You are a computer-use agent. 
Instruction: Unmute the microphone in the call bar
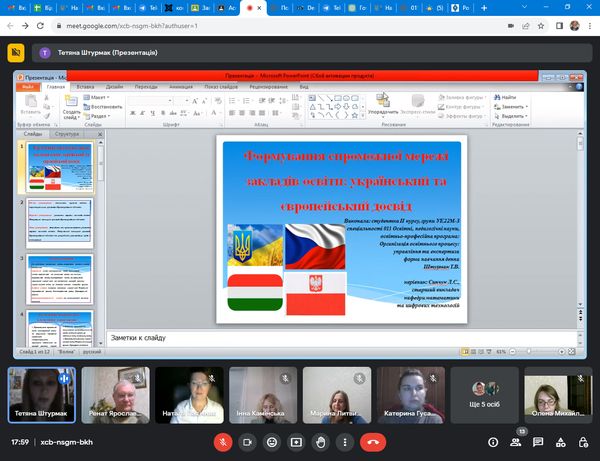pos(223,441)
